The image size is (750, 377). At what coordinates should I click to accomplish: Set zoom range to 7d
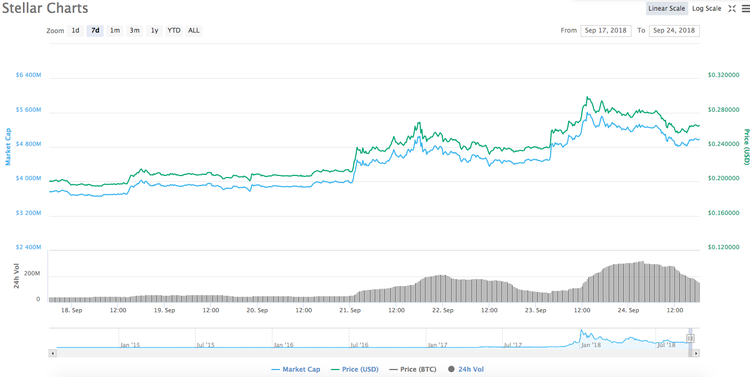pos(95,31)
